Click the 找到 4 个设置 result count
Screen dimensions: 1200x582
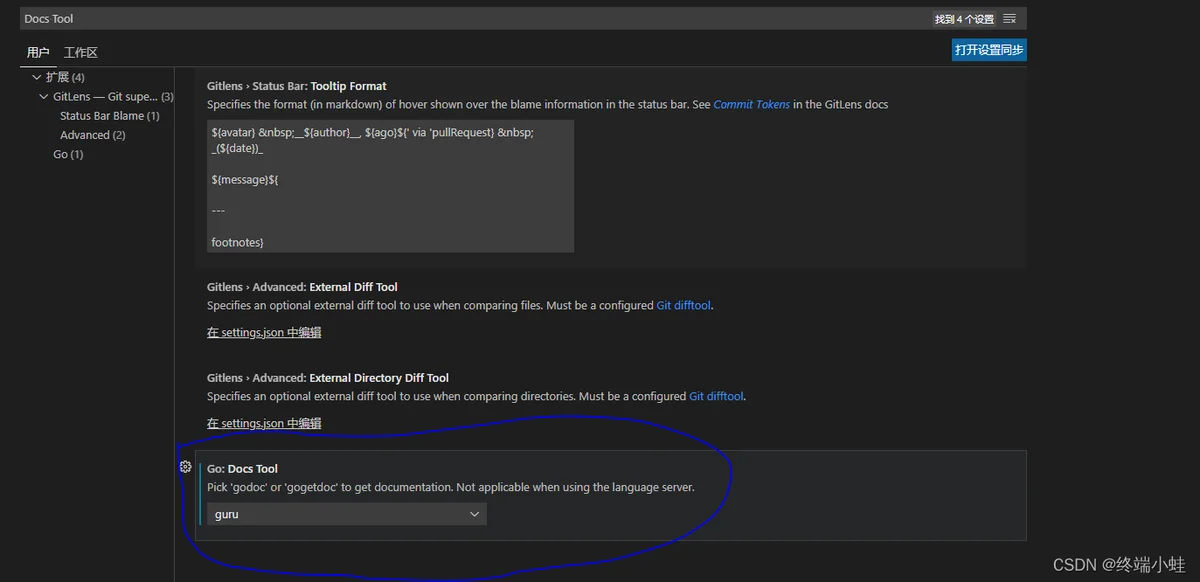click(964, 19)
